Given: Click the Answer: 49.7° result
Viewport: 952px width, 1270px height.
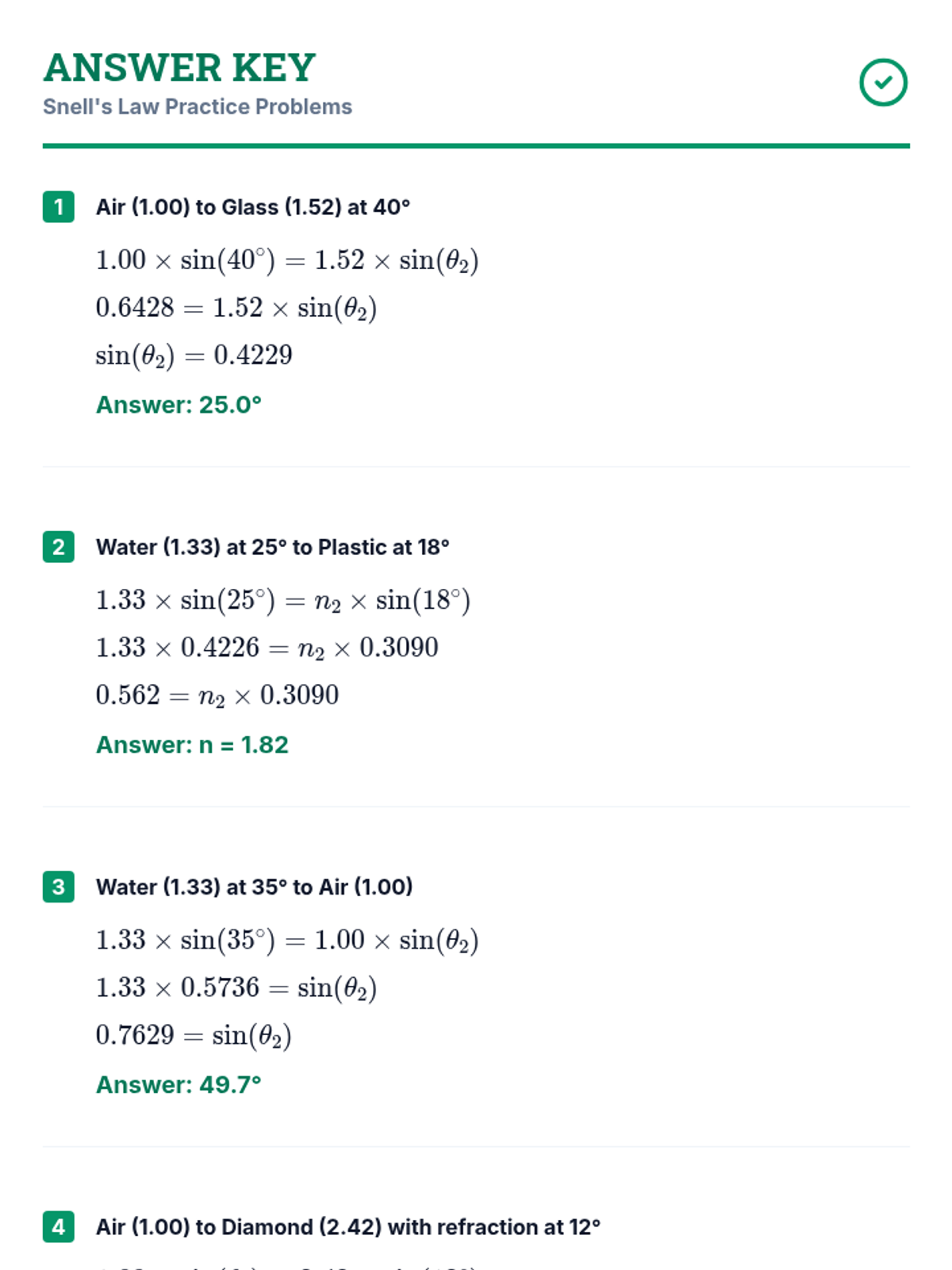Looking at the screenshot, I should tap(178, 1084).
